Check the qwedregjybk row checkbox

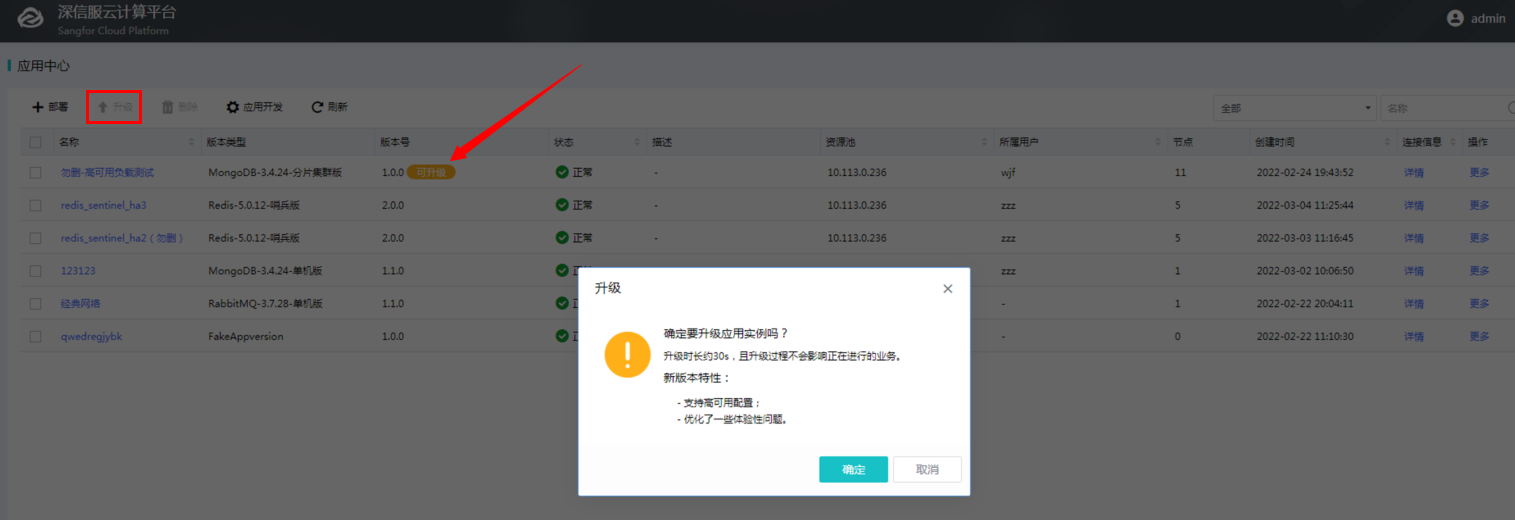36,336
